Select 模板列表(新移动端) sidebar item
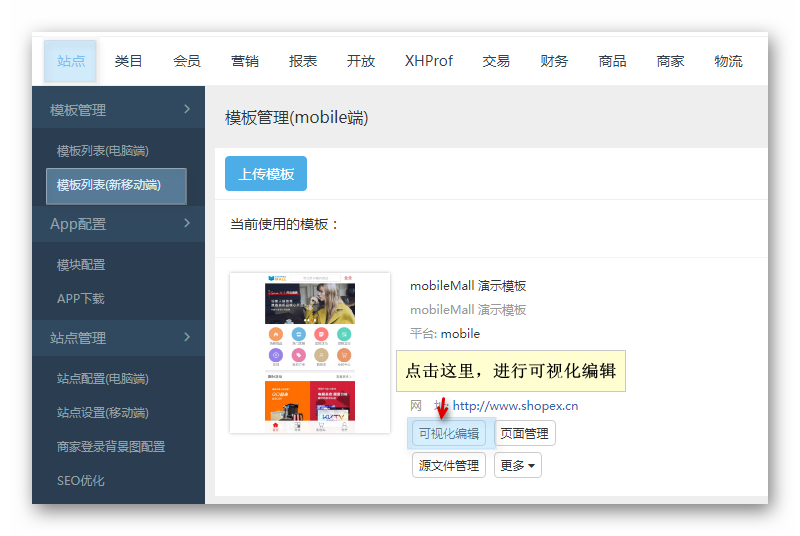 tap(116, 186)
